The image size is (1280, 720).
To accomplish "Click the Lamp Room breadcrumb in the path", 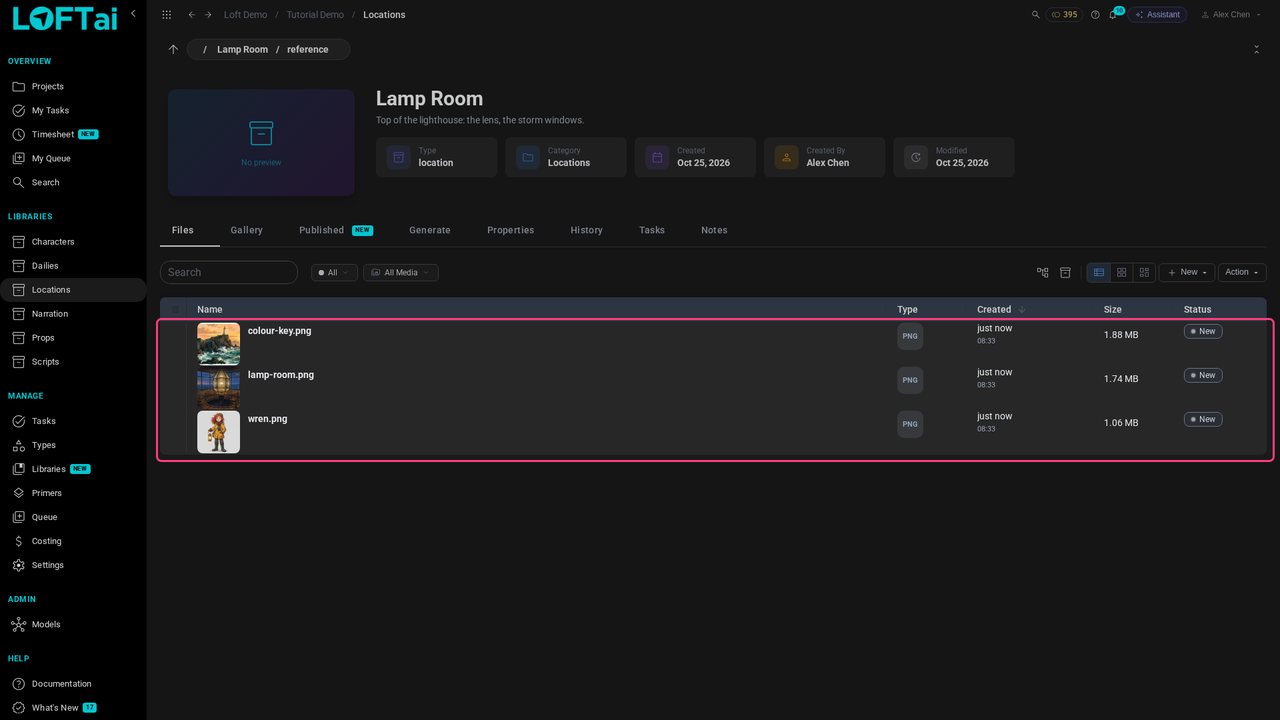I will 242,49.
